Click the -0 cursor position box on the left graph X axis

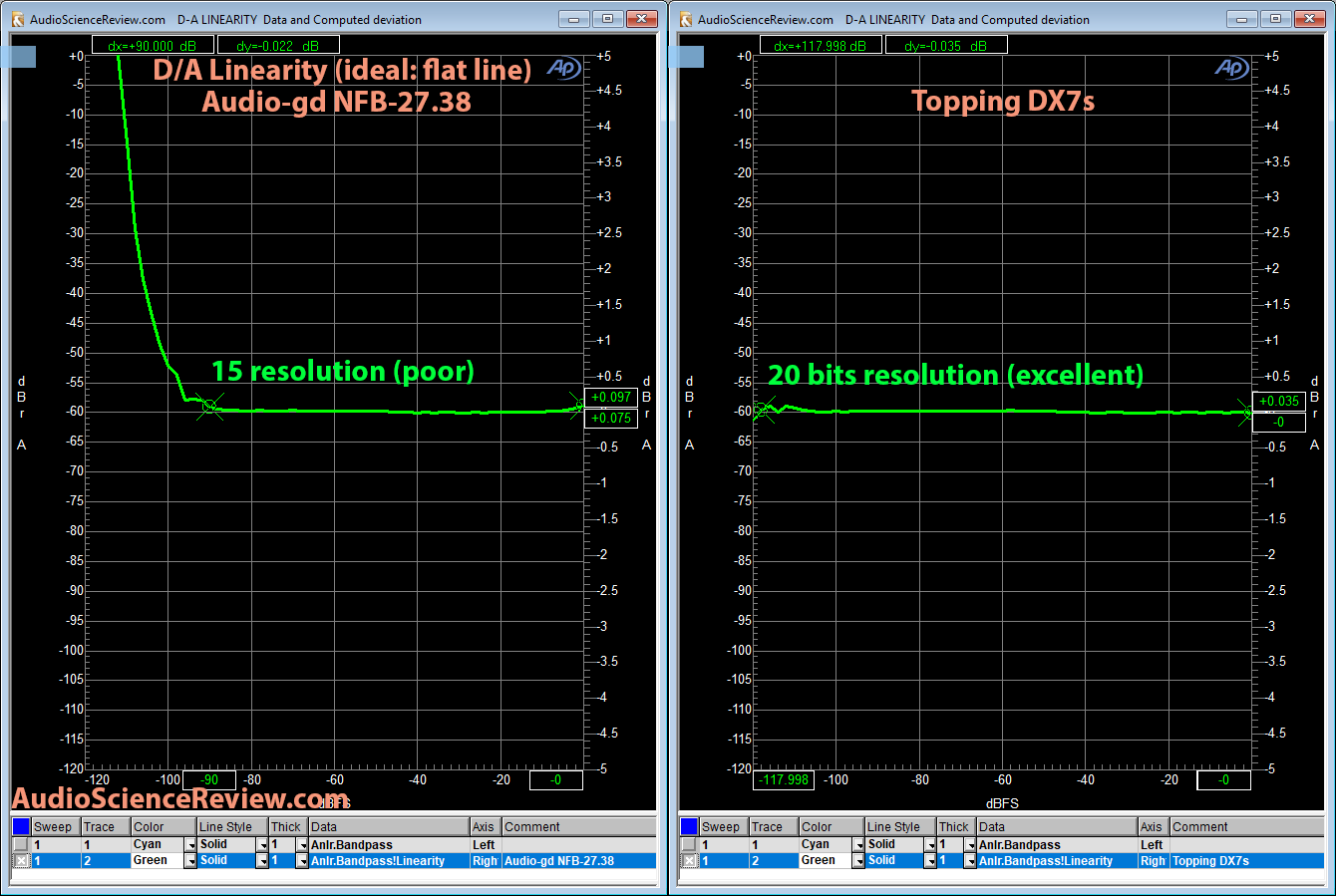point(554,780)
